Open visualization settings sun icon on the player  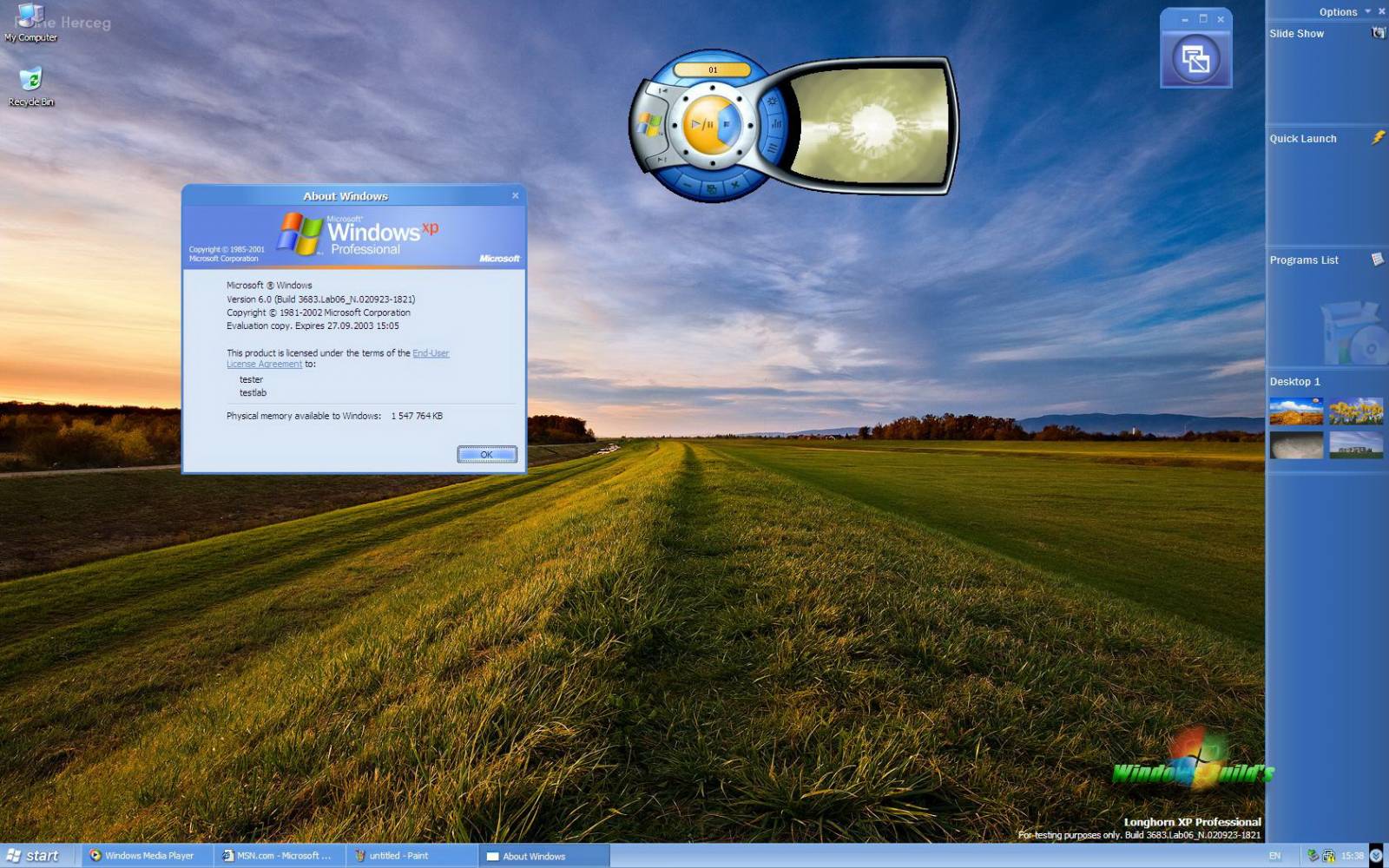tap(772, 102)
